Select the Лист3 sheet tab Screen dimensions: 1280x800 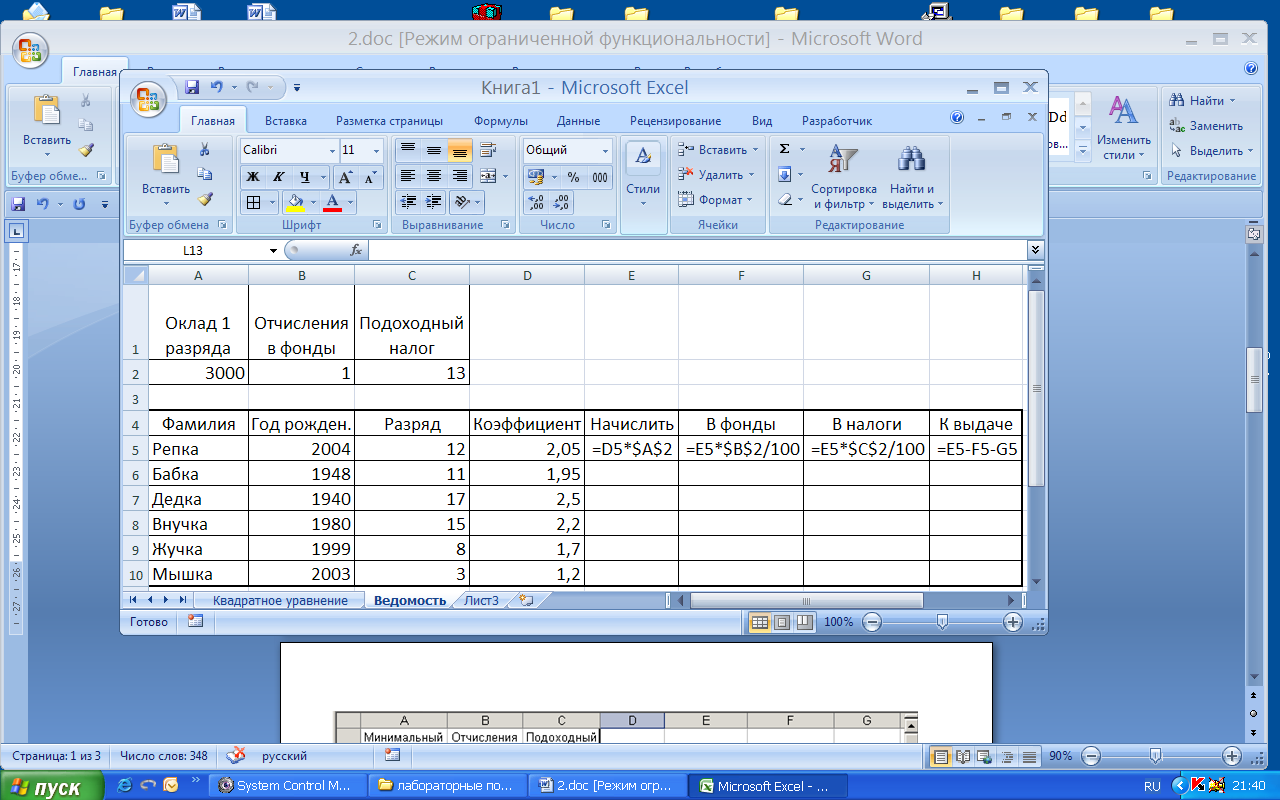pyautogui.click(x=482, y=600)
